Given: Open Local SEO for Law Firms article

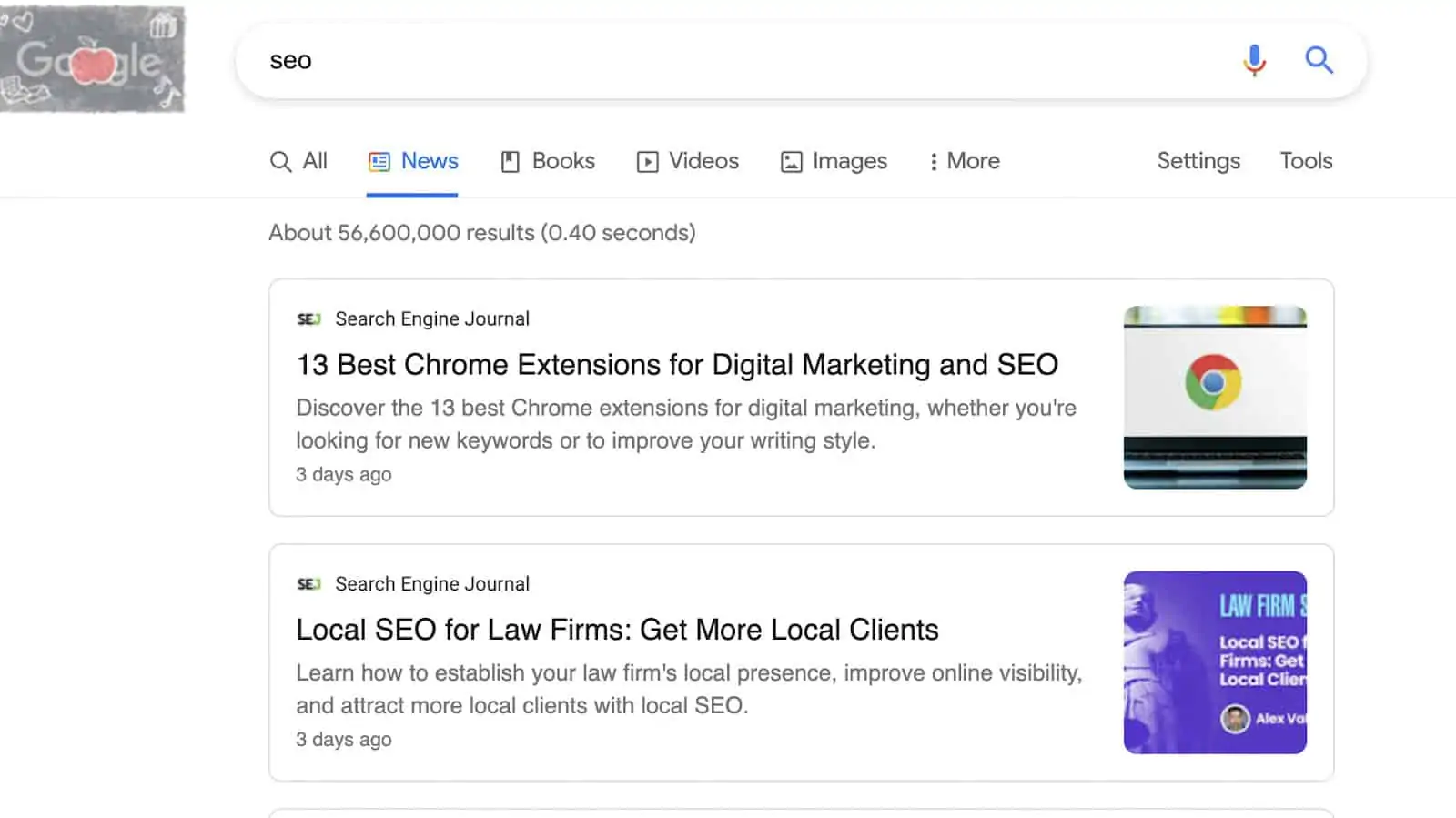Looking at the screenshot, I should 617,630.
